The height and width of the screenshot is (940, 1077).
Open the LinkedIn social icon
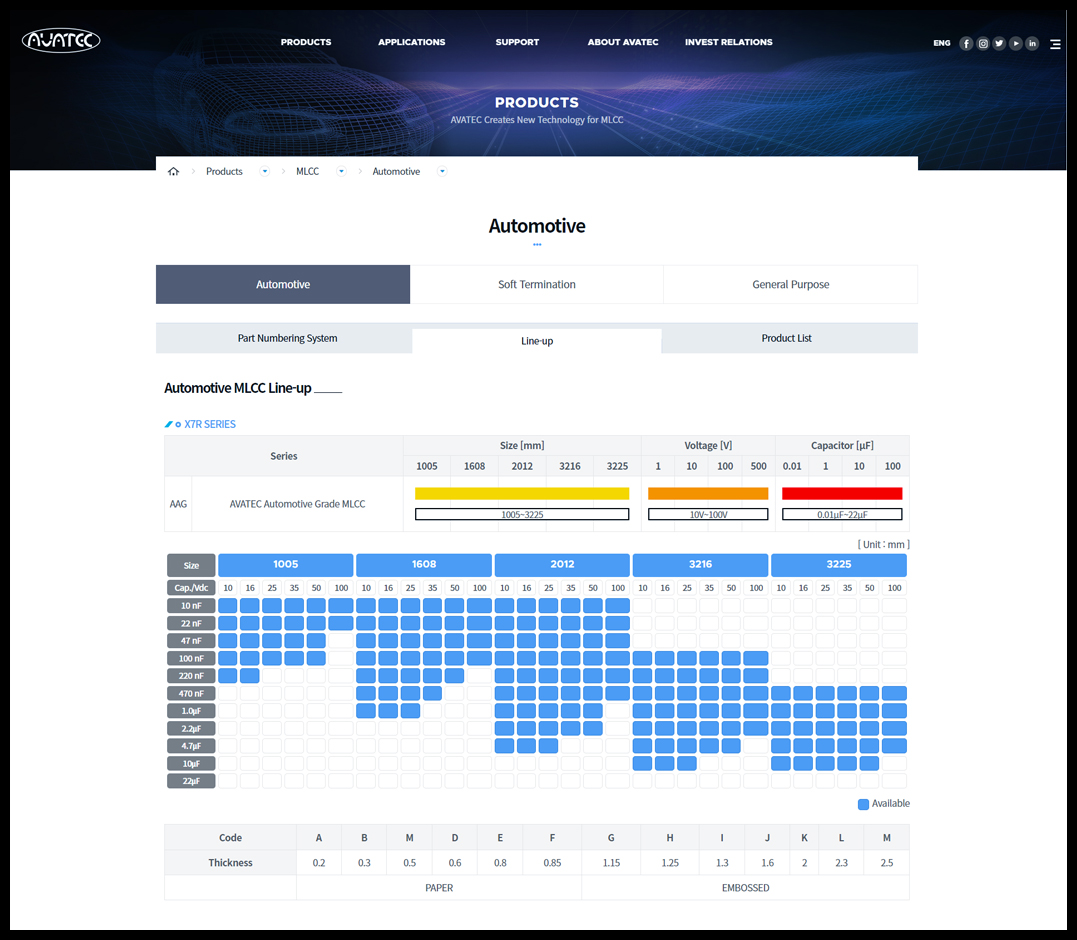1032,43
